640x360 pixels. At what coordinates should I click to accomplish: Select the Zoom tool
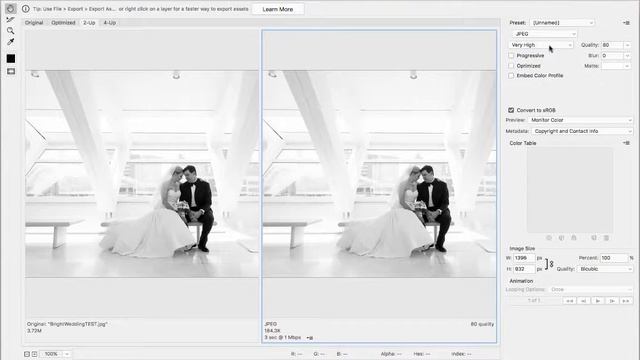(x=11, y=31)
